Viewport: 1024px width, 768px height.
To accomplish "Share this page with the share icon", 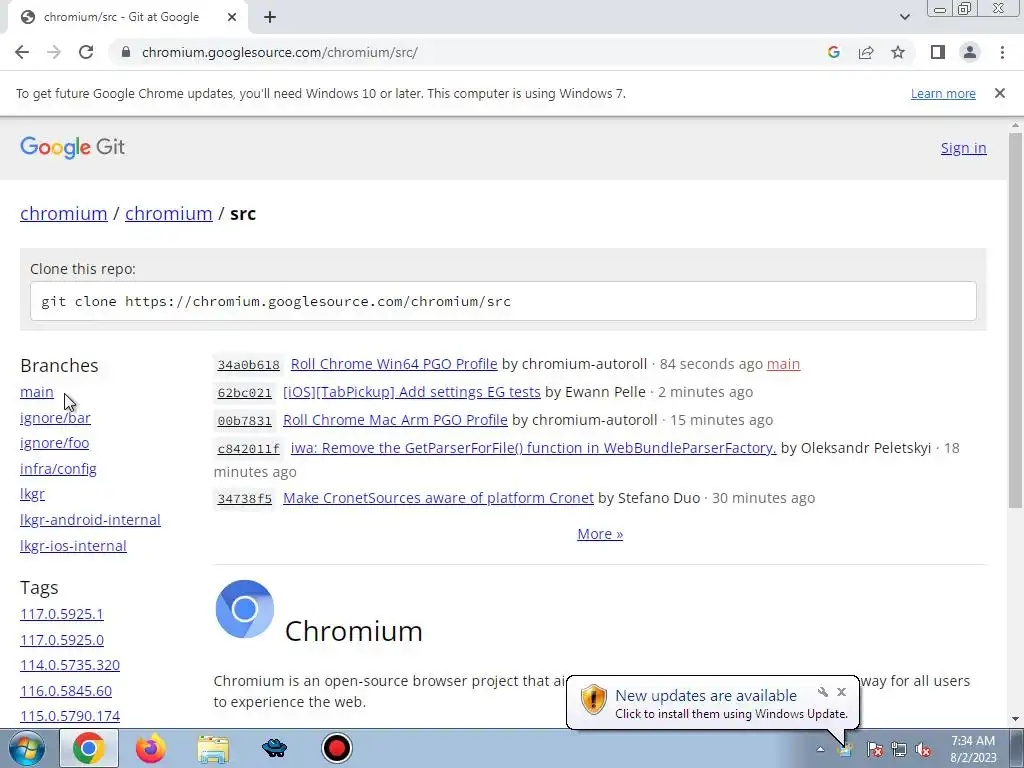I will (x=866, y=52).
